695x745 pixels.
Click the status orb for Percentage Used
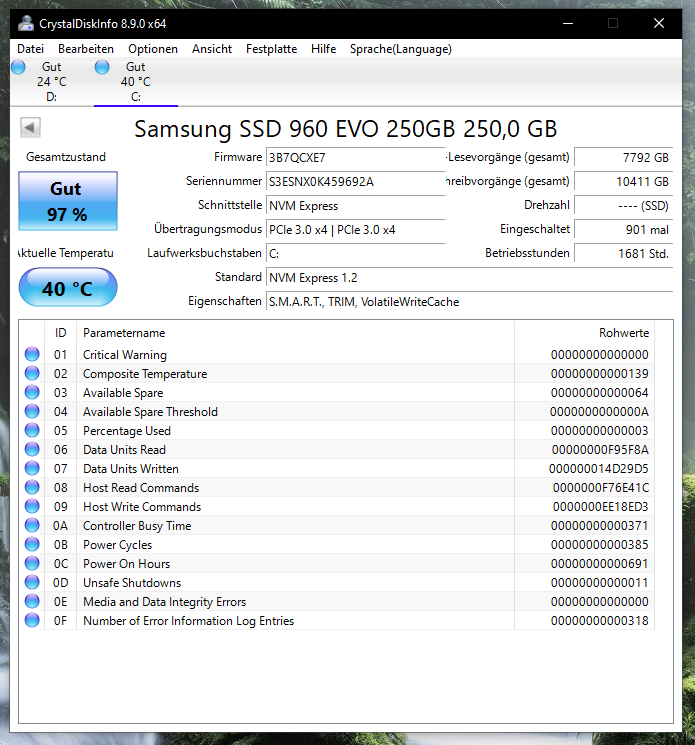click(x=32, y=430)
